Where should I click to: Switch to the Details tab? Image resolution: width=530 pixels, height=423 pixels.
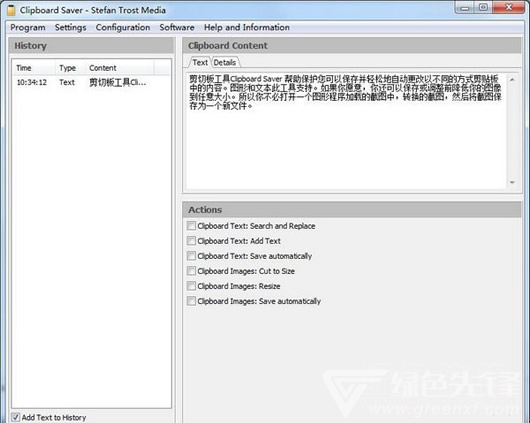pos(225,62)
